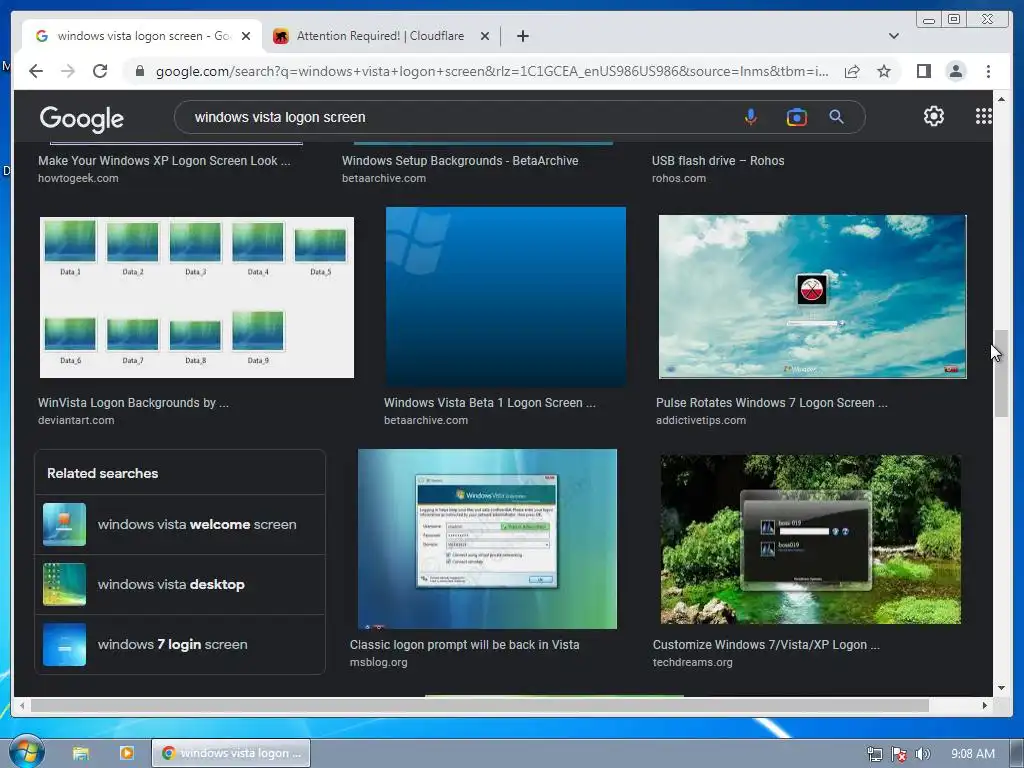
Task: Open Google quick settings gear
Action: [x=934, y=116]
